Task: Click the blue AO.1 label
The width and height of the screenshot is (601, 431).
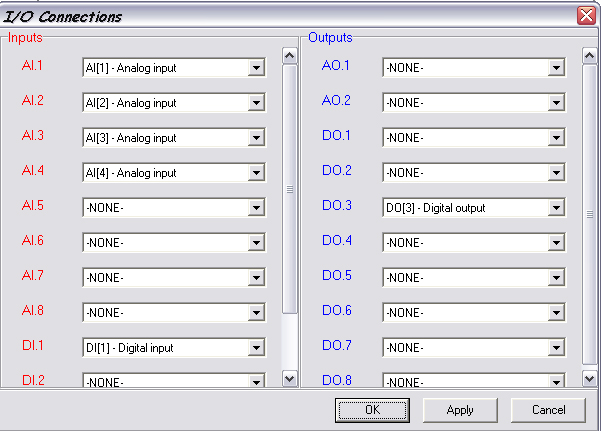Action: [x=336, y=66]
